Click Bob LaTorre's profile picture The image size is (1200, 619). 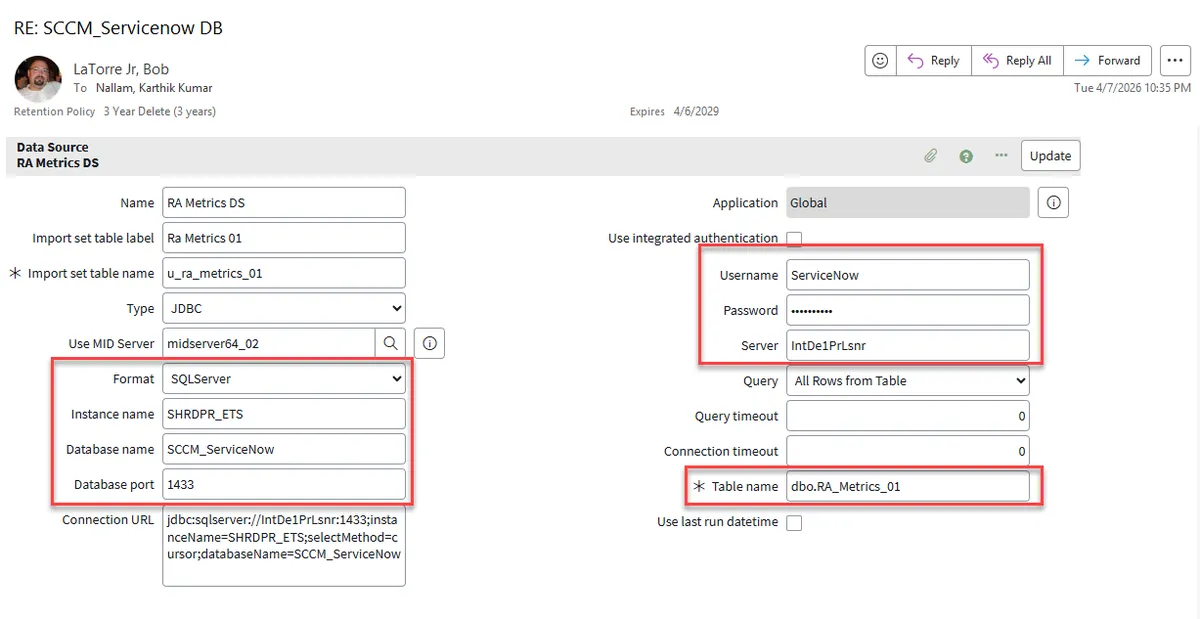38,77
